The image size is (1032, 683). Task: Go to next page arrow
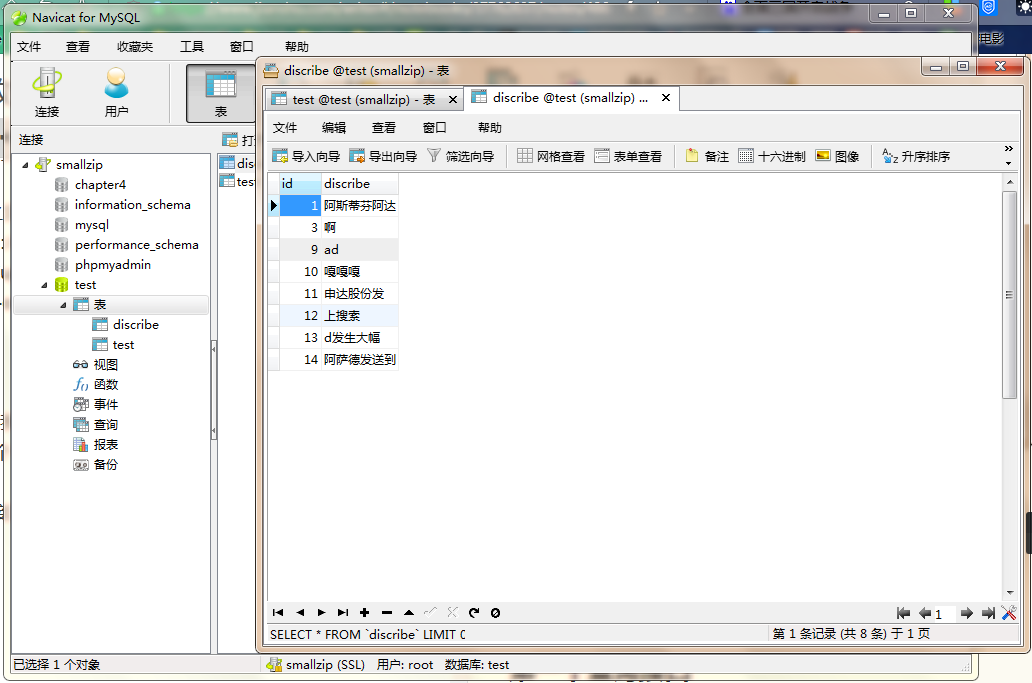click(967, 613)
